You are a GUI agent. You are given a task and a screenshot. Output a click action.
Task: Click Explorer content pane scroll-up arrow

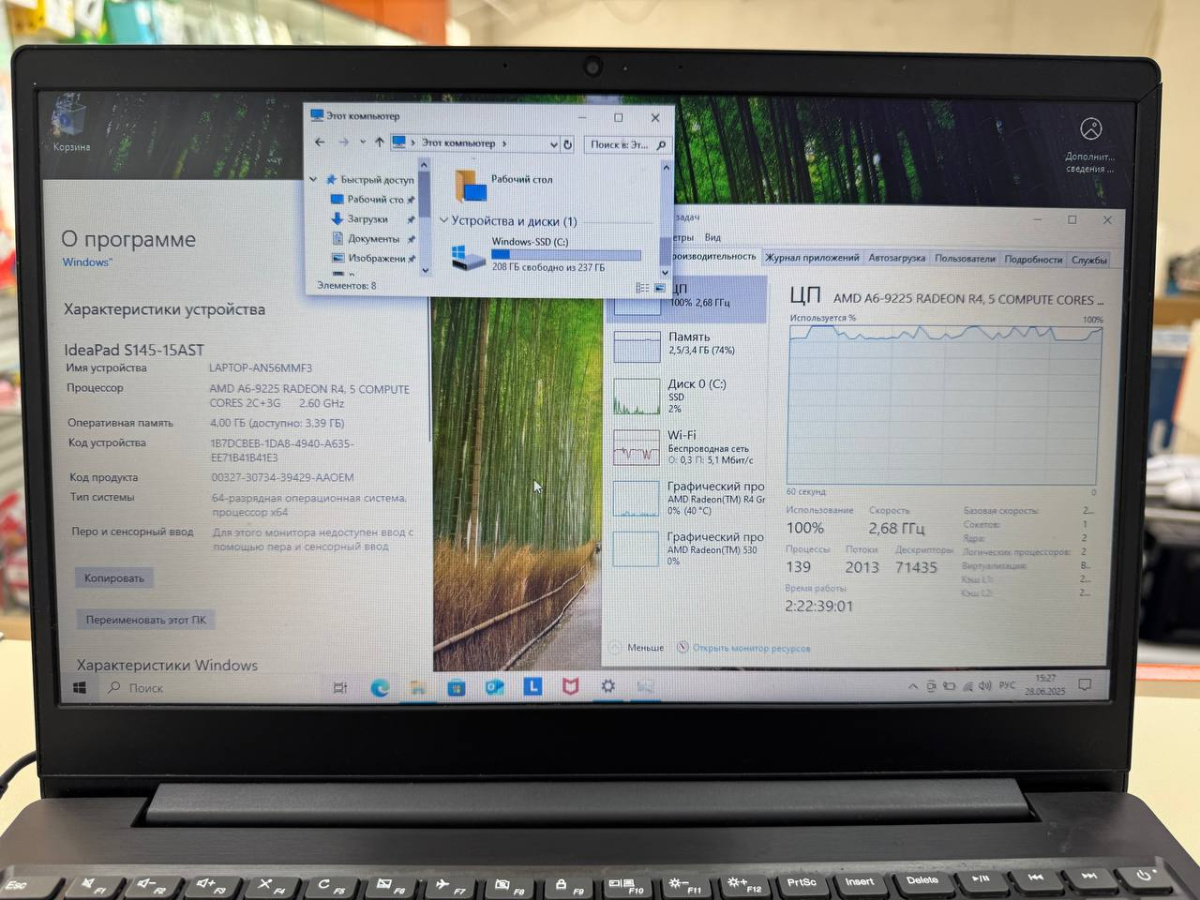[x=664, y=168]
